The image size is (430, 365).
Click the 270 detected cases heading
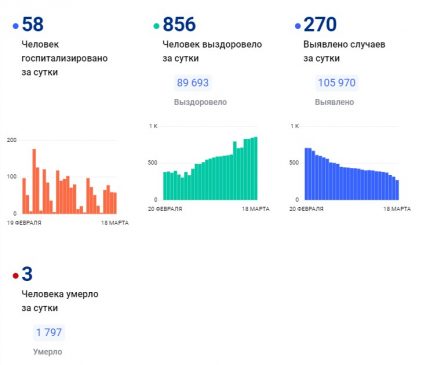(320, 24)
